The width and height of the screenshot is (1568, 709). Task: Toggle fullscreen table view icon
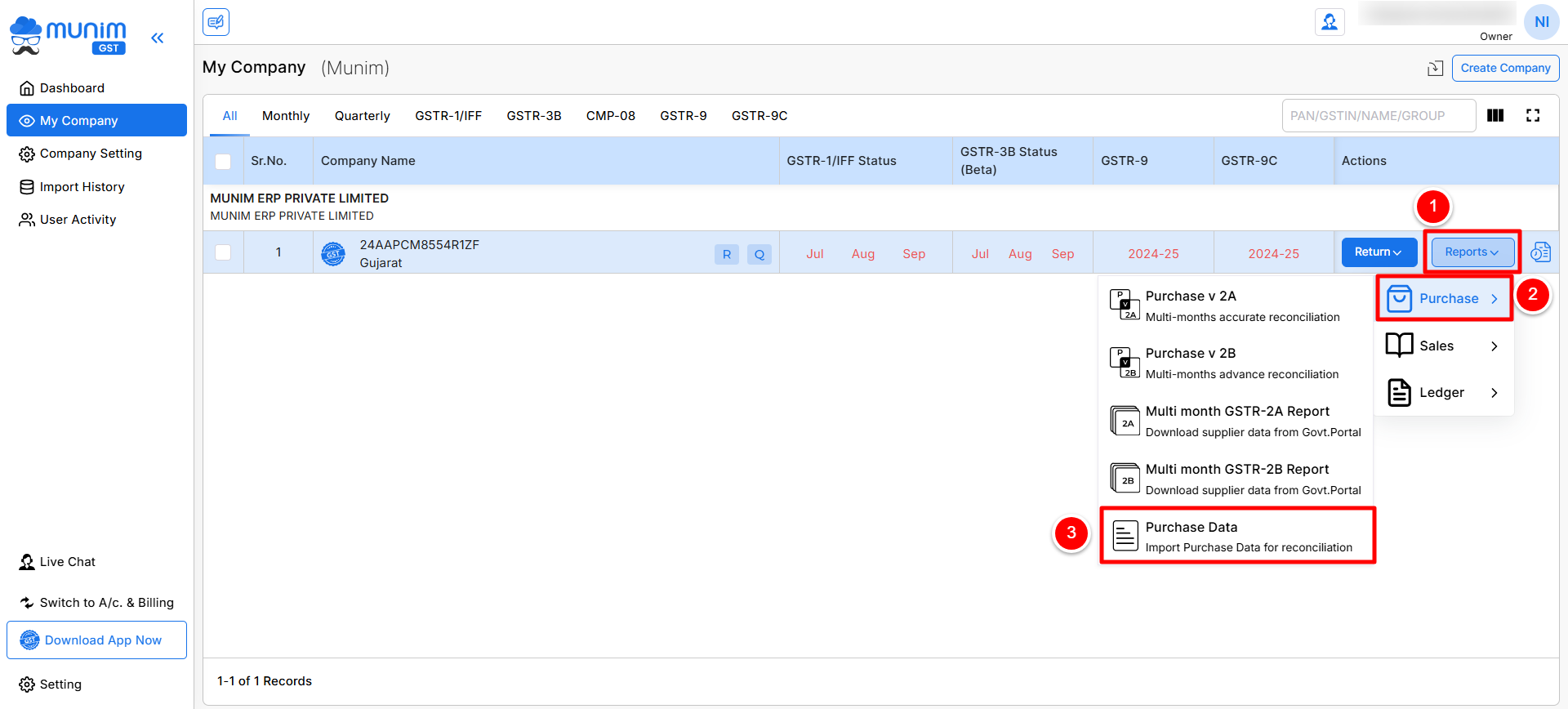1533,115
